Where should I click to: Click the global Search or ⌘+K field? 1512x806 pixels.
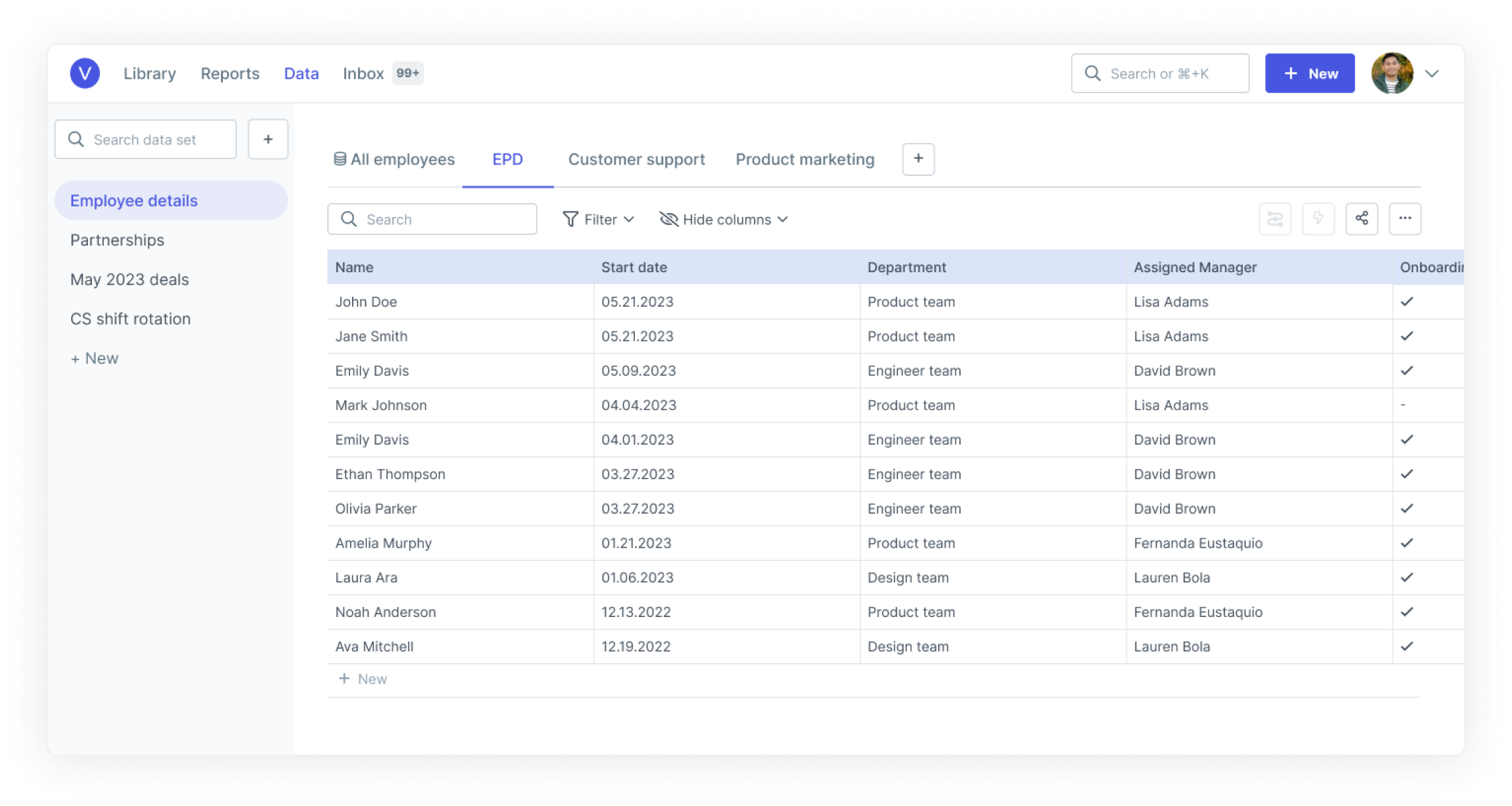(x=1160, y=73)
